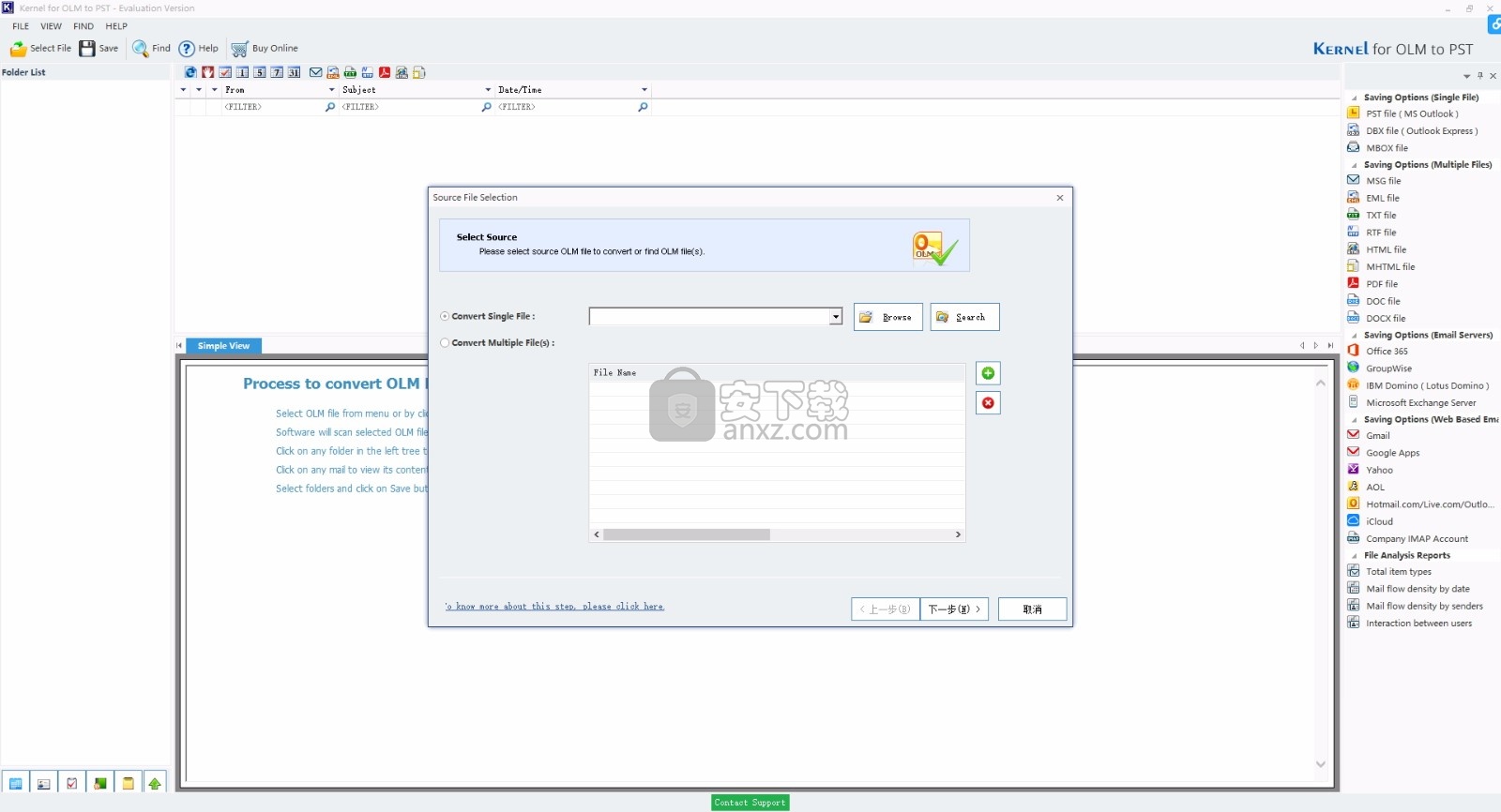The image size is (1501, 812).
Task: Open the Calendar view icon in Folder List footer
Action: coord(16,783)
